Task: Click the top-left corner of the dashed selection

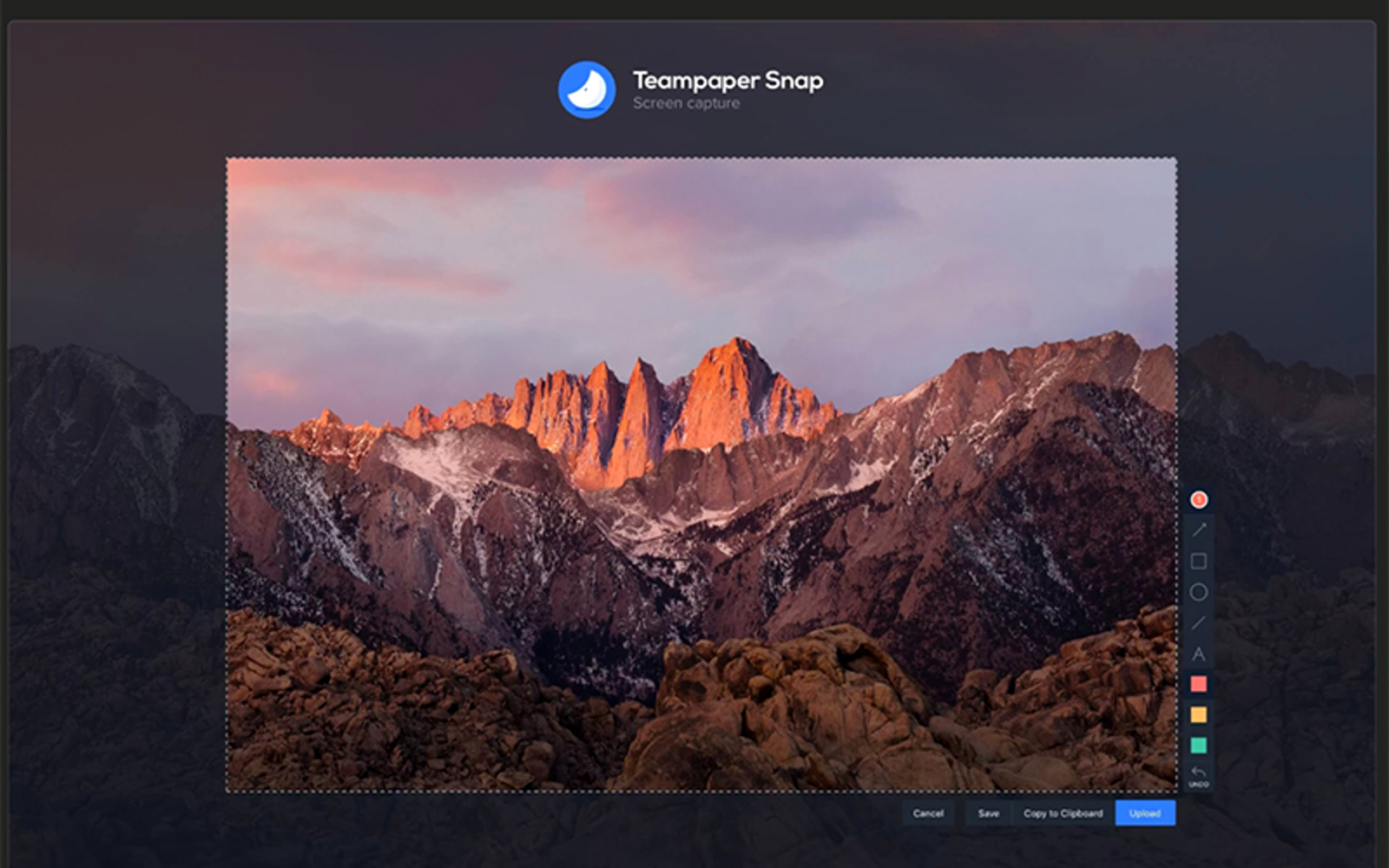Action: pos(227,159)
